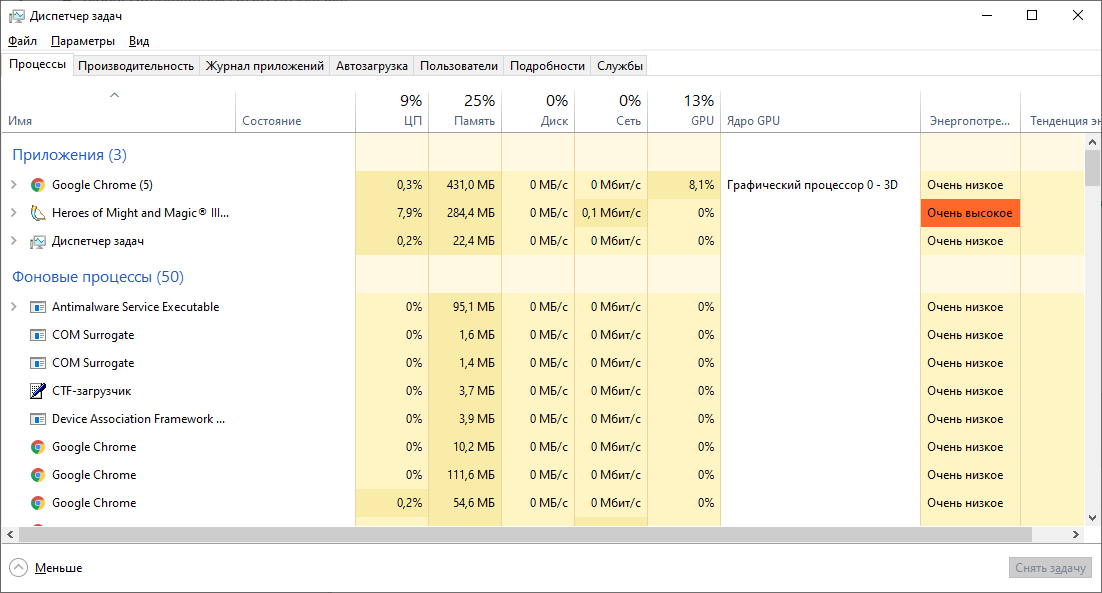Viewport: 1102px width, 593px height.
Task: Sort processes by Память column header
Action: [465, 110]
